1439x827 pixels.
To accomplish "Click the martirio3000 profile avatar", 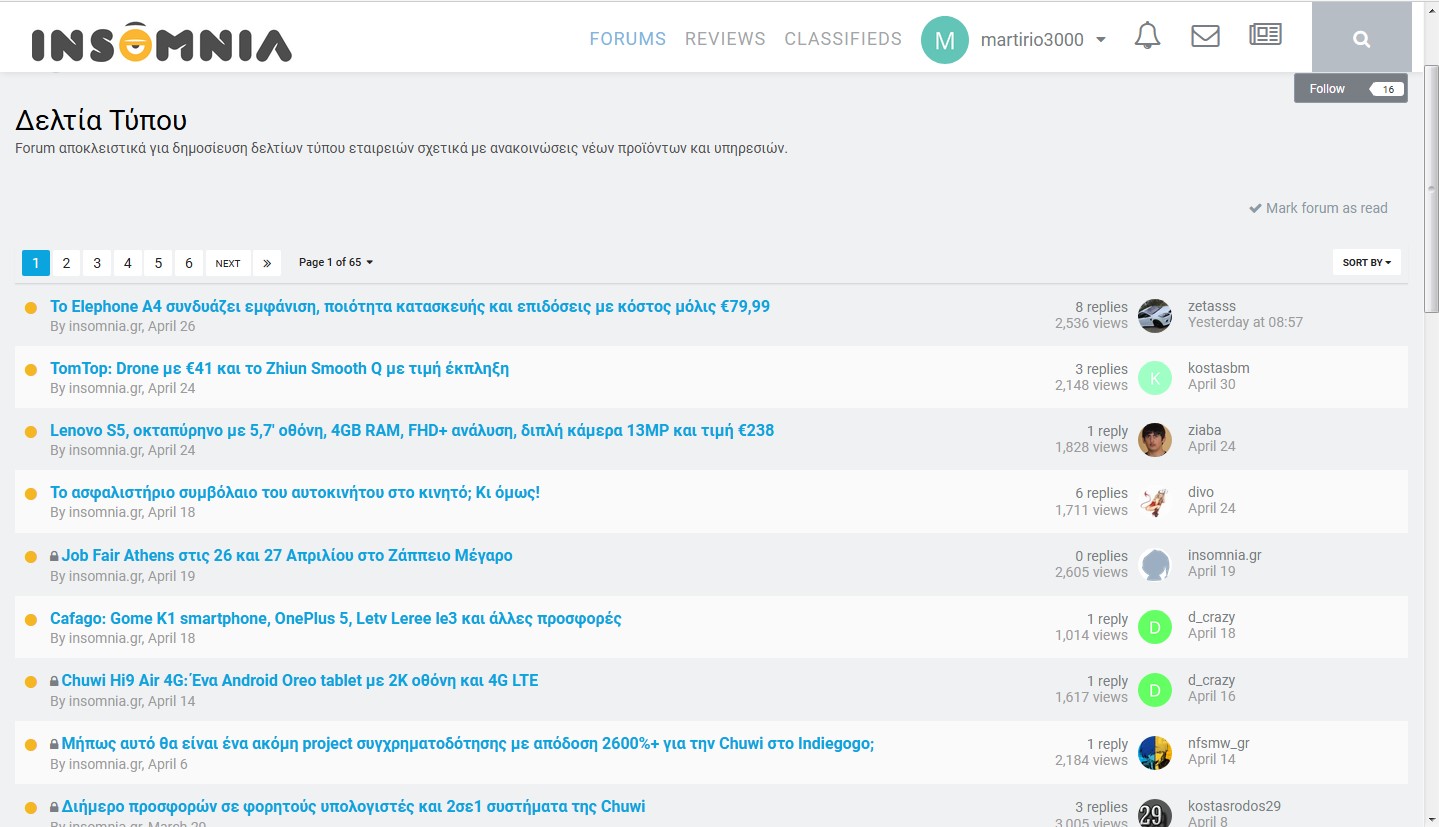I will (x=945, y=40).
